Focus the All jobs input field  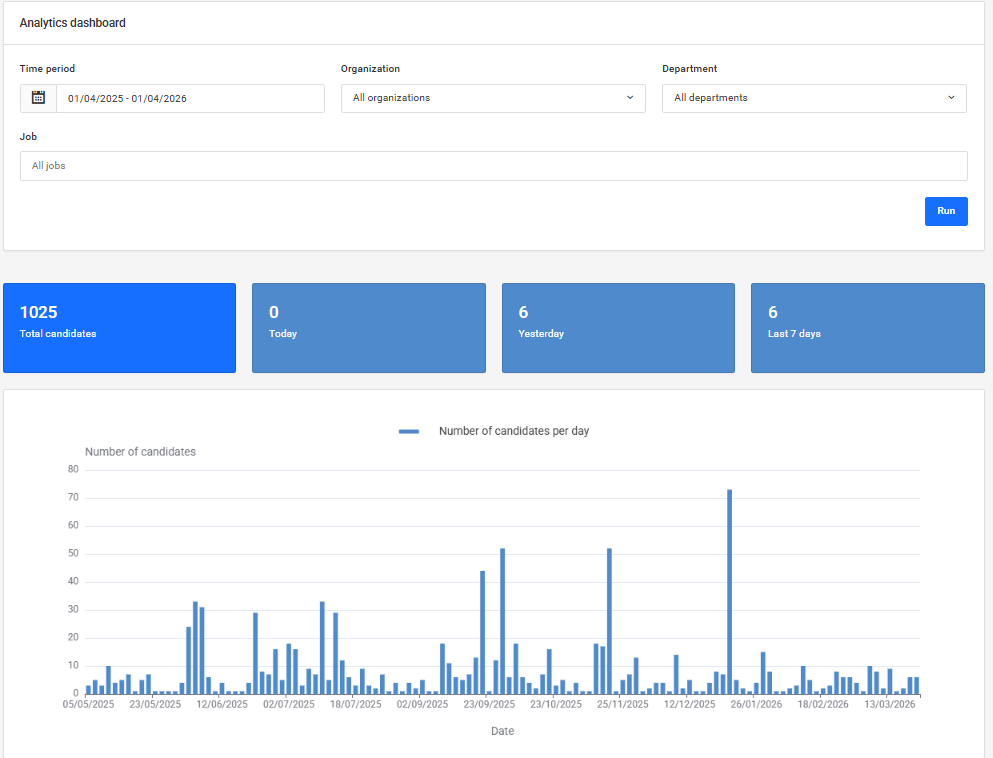(x=493, y=166)
